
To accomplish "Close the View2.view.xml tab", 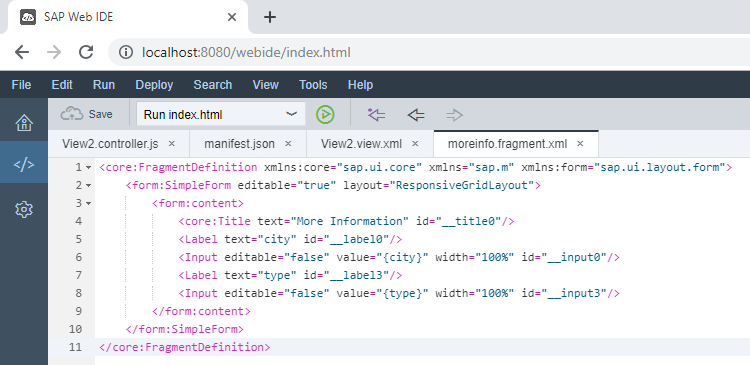I will 415,144.
